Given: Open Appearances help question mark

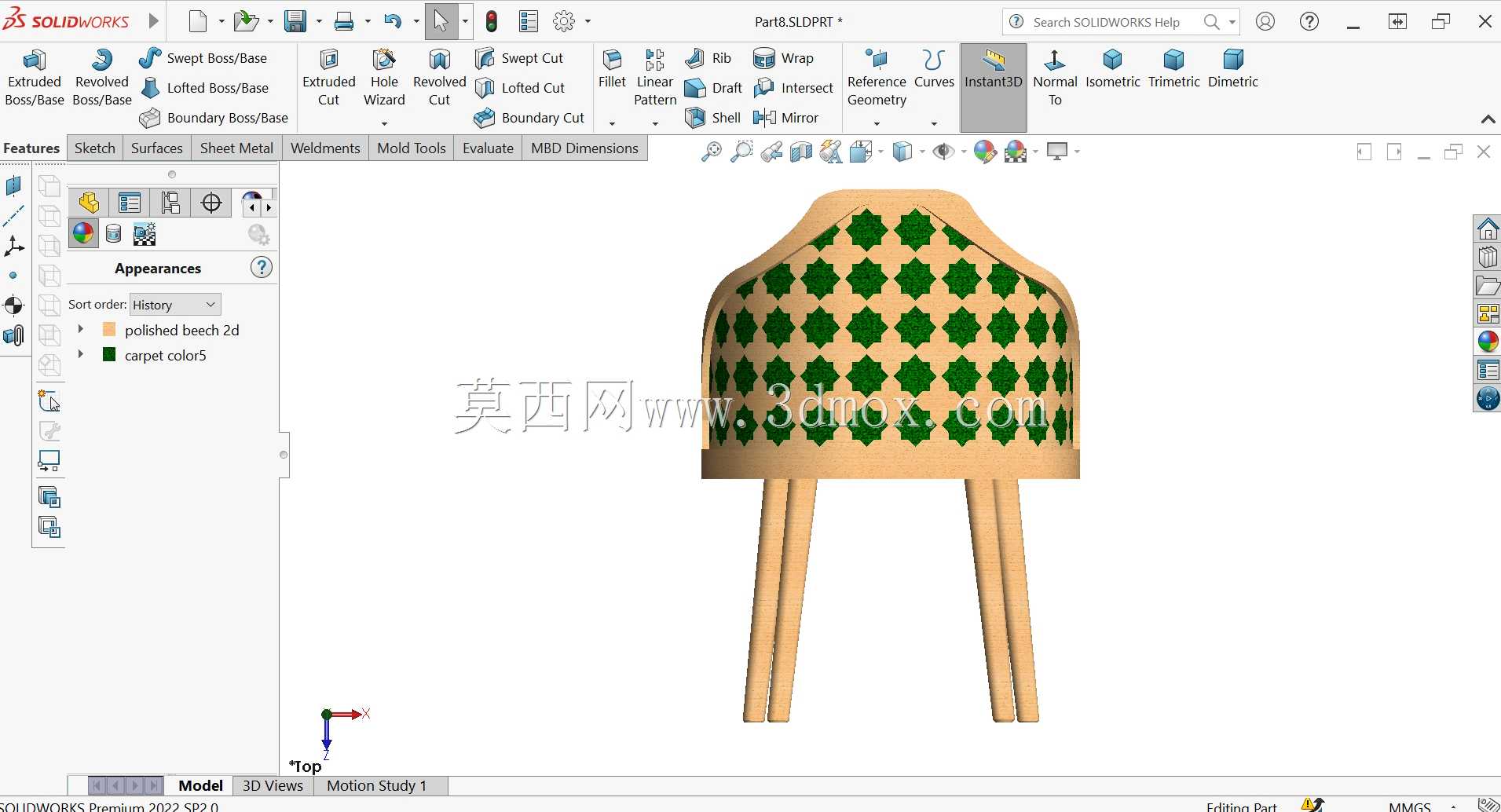Looking at the screenshot, I should point(262,268).
